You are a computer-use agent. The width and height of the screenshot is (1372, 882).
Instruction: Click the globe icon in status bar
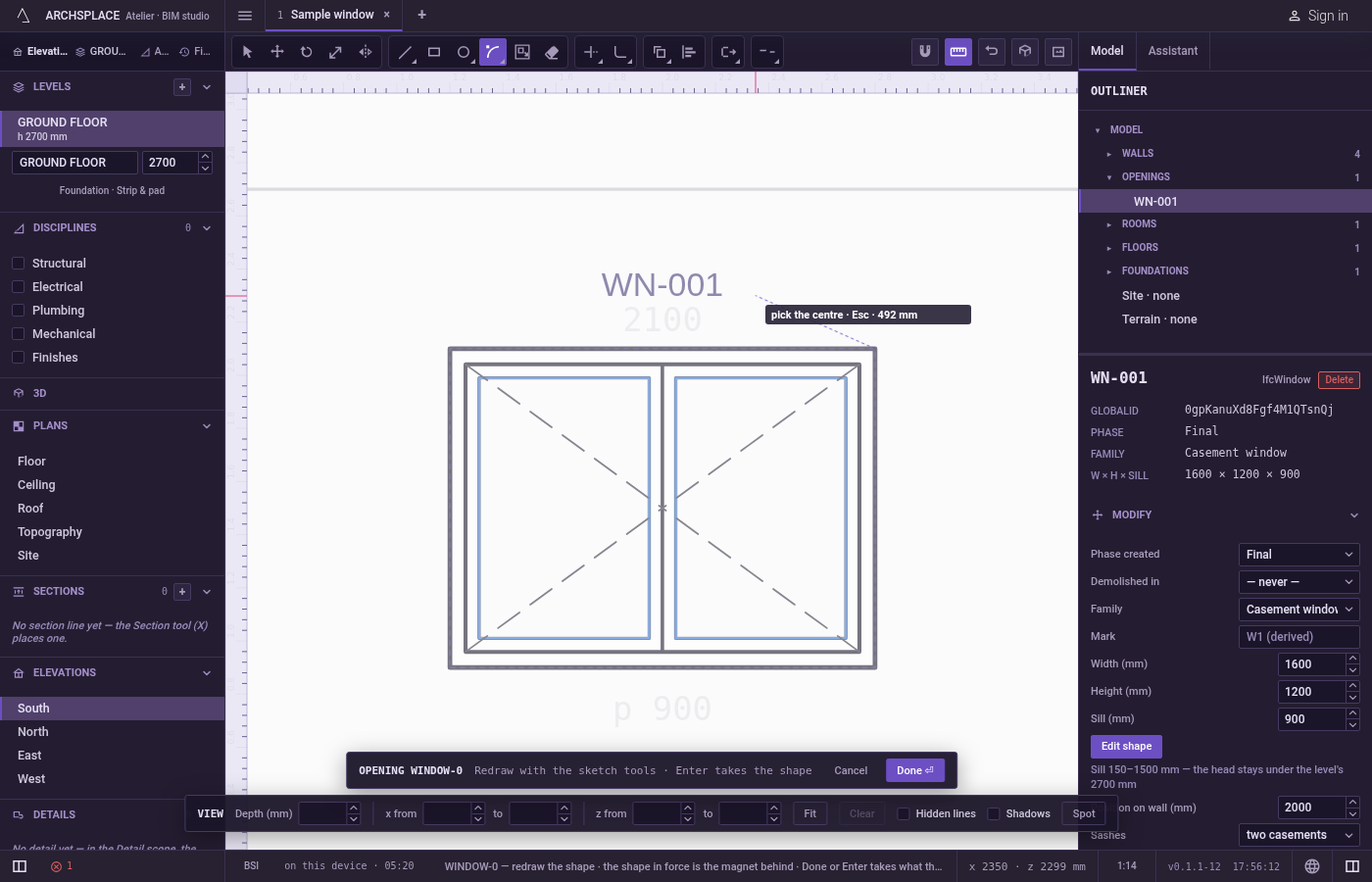point(1312,866)
